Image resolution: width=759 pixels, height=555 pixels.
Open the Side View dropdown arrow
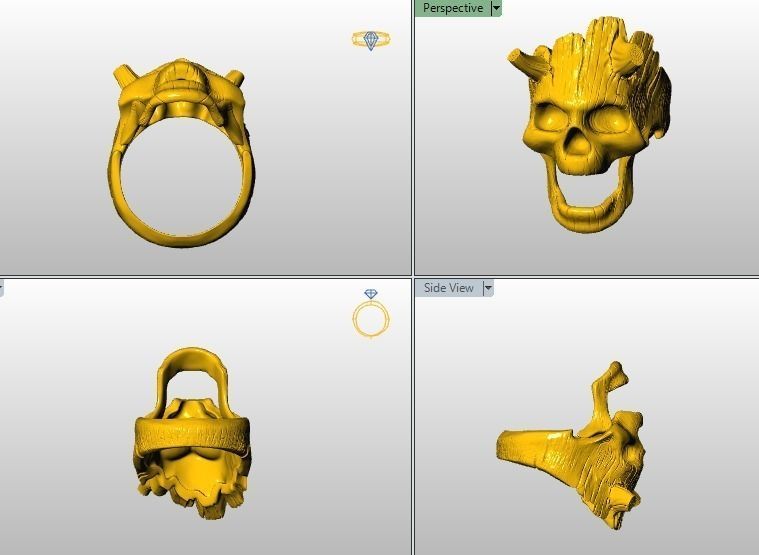488,288
